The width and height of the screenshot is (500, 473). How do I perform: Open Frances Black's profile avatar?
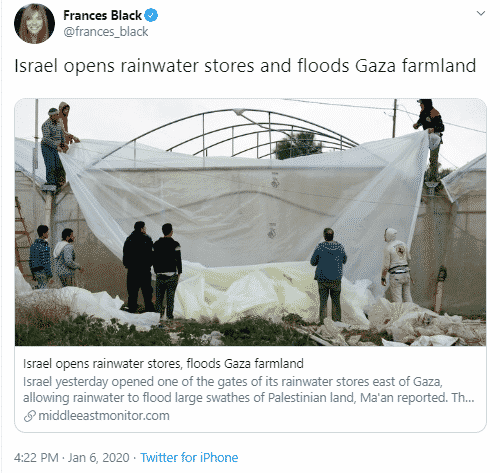34,24
